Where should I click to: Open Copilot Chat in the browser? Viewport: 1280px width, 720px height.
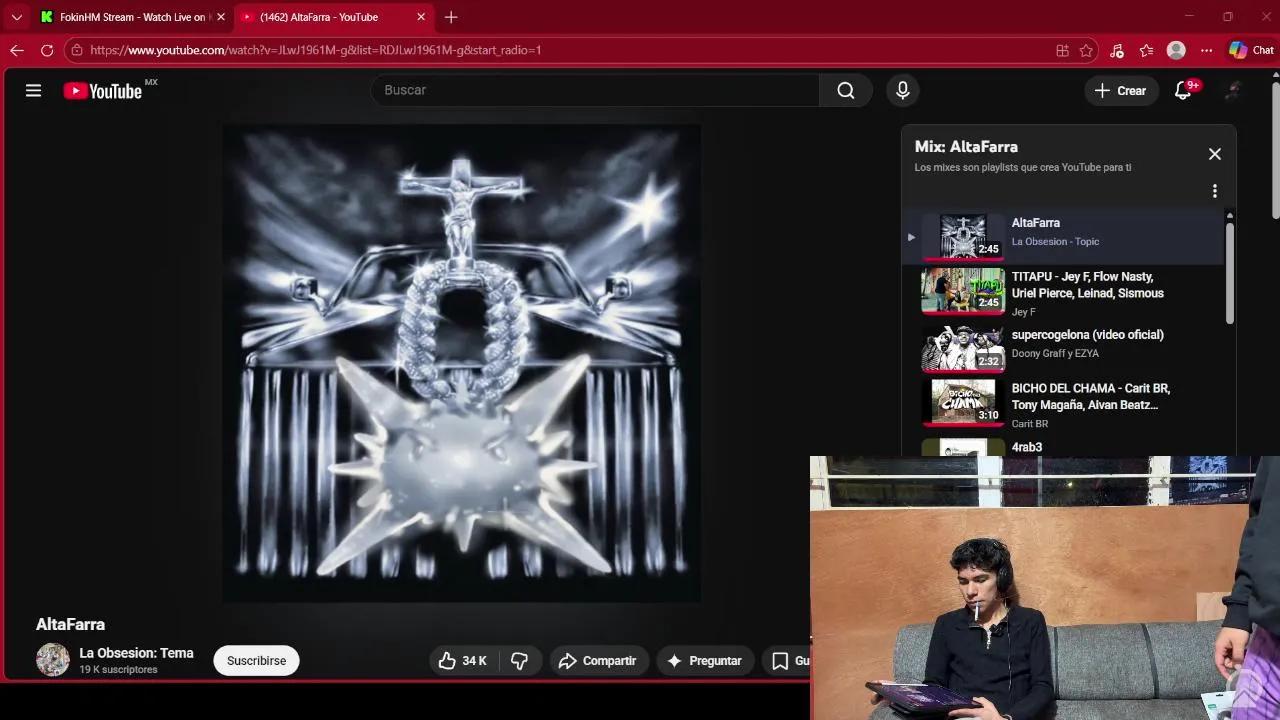(x=1251, y=50)
